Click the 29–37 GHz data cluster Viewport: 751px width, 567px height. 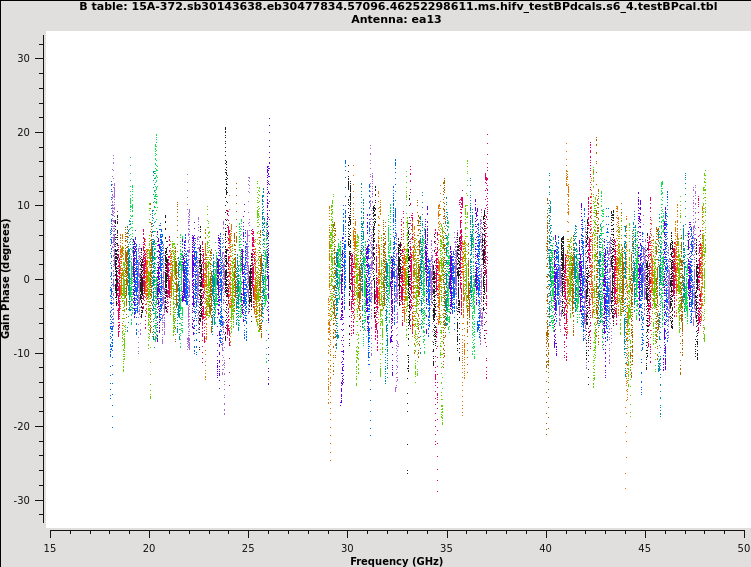(407, 280)
